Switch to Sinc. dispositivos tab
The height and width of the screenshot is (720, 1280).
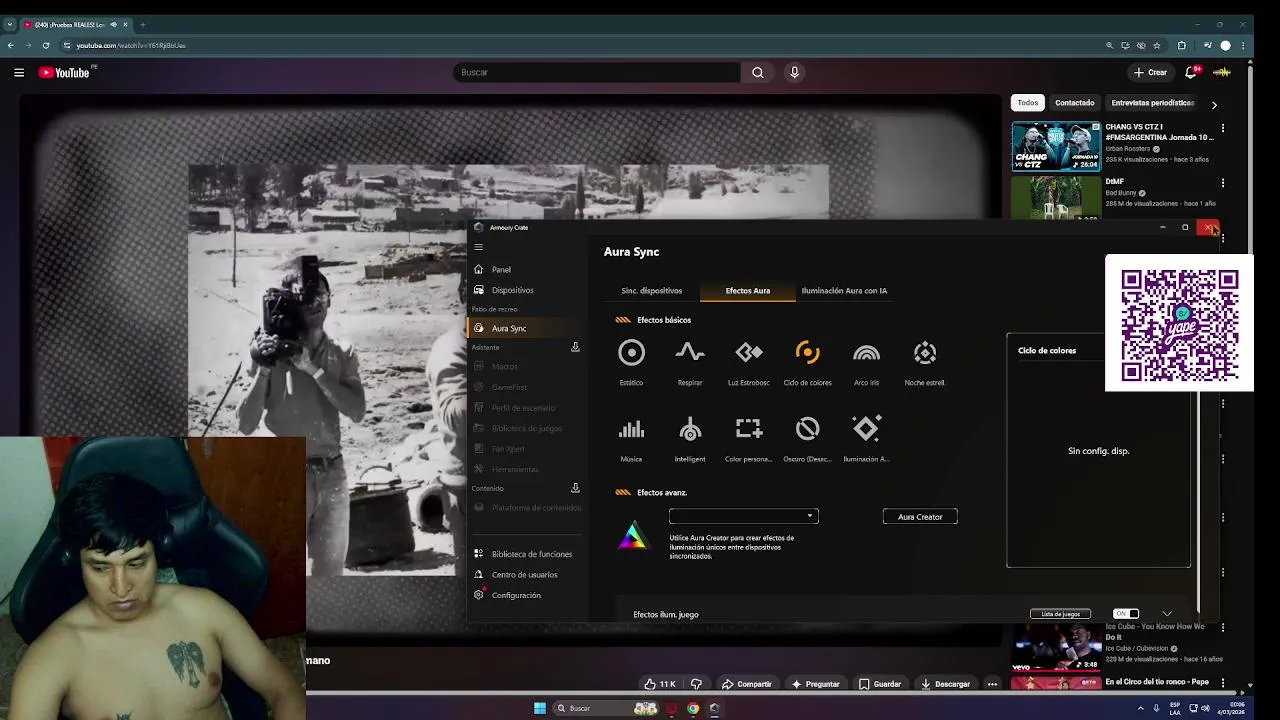point(651,291)
